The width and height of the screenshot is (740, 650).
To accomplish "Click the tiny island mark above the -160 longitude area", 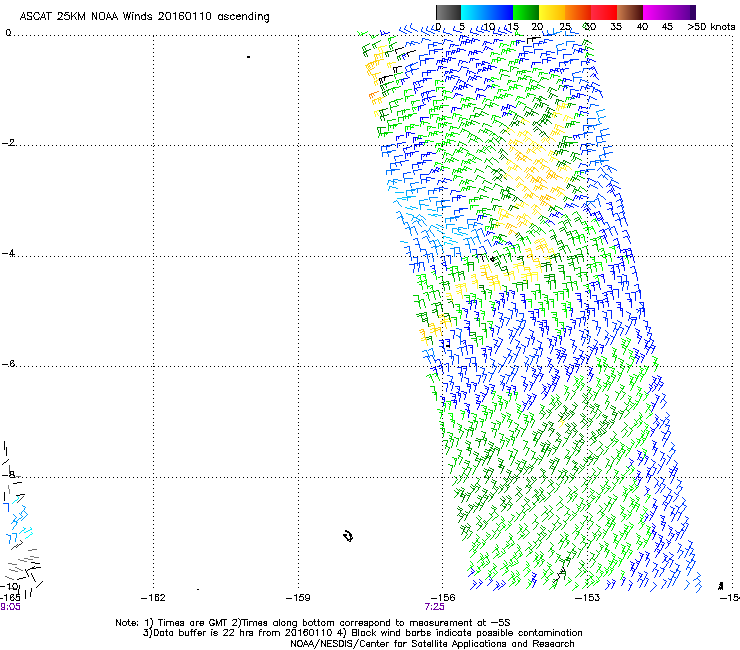I will tap(248, 57).
